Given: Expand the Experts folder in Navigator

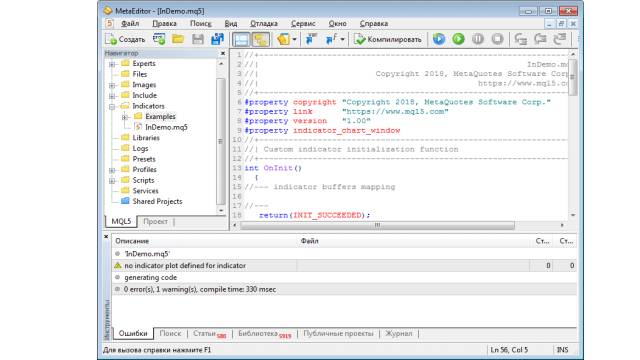Looking at the screenshot, I should pyautogui.click(x=112, y=64).
